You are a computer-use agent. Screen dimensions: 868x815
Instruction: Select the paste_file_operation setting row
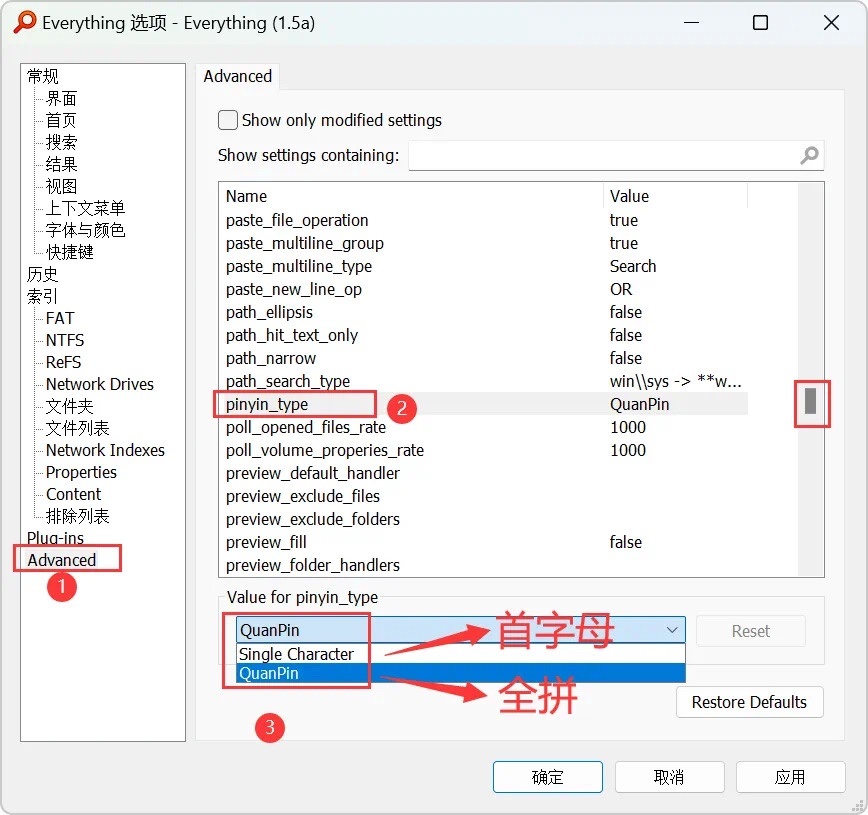[x=484, y=220]
